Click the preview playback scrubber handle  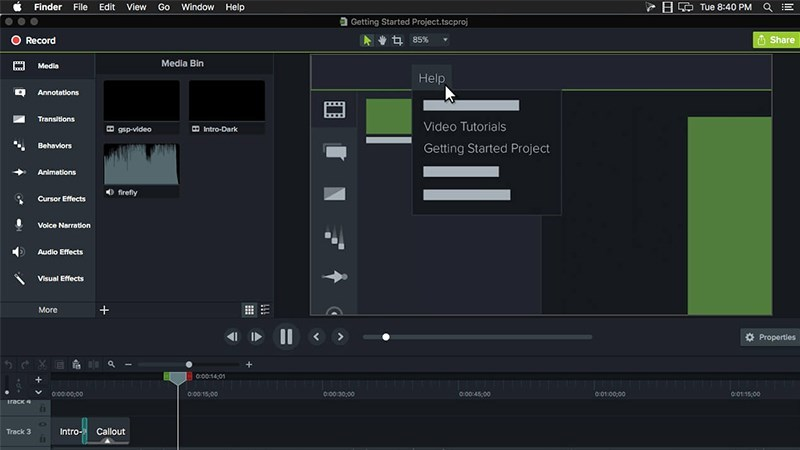tap(386, 337)
